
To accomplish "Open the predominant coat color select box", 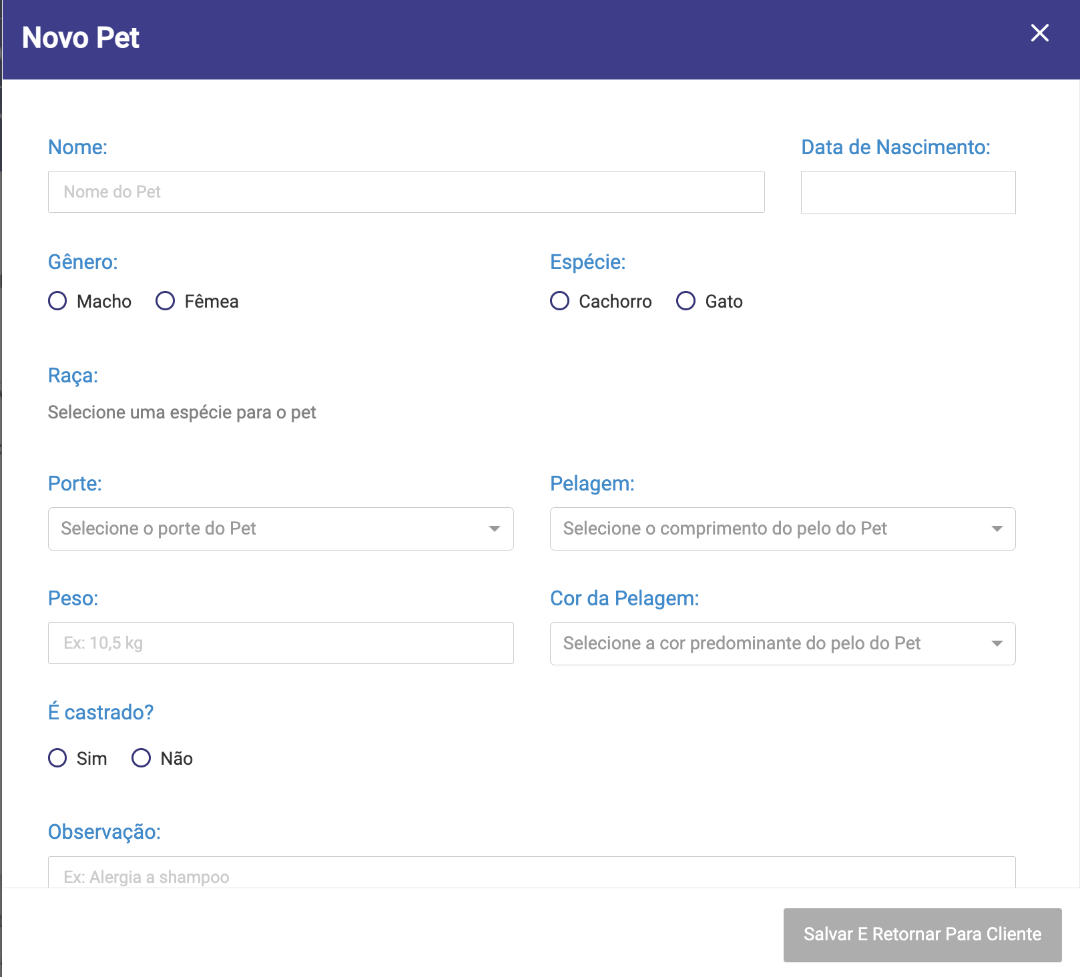I will pos(770,644).
